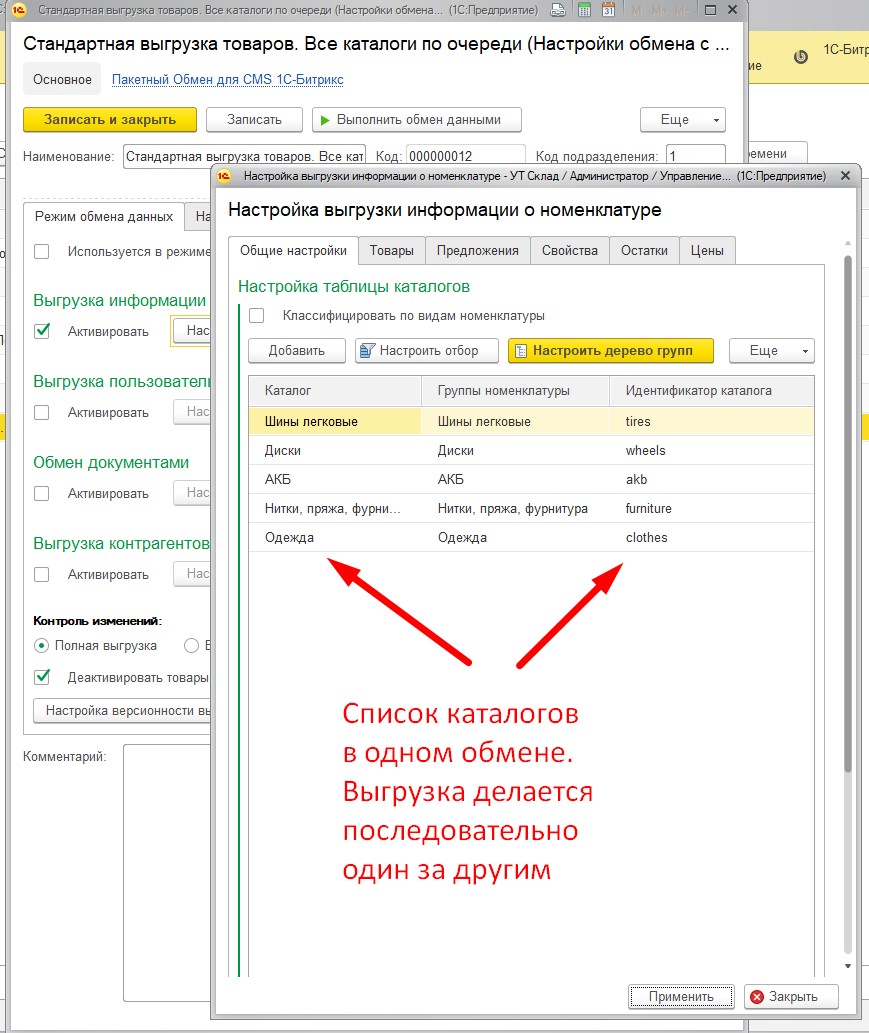Select the Полная выгрузка radio button
Viewport: 869px width, 1033px height.
pos(42,646)
